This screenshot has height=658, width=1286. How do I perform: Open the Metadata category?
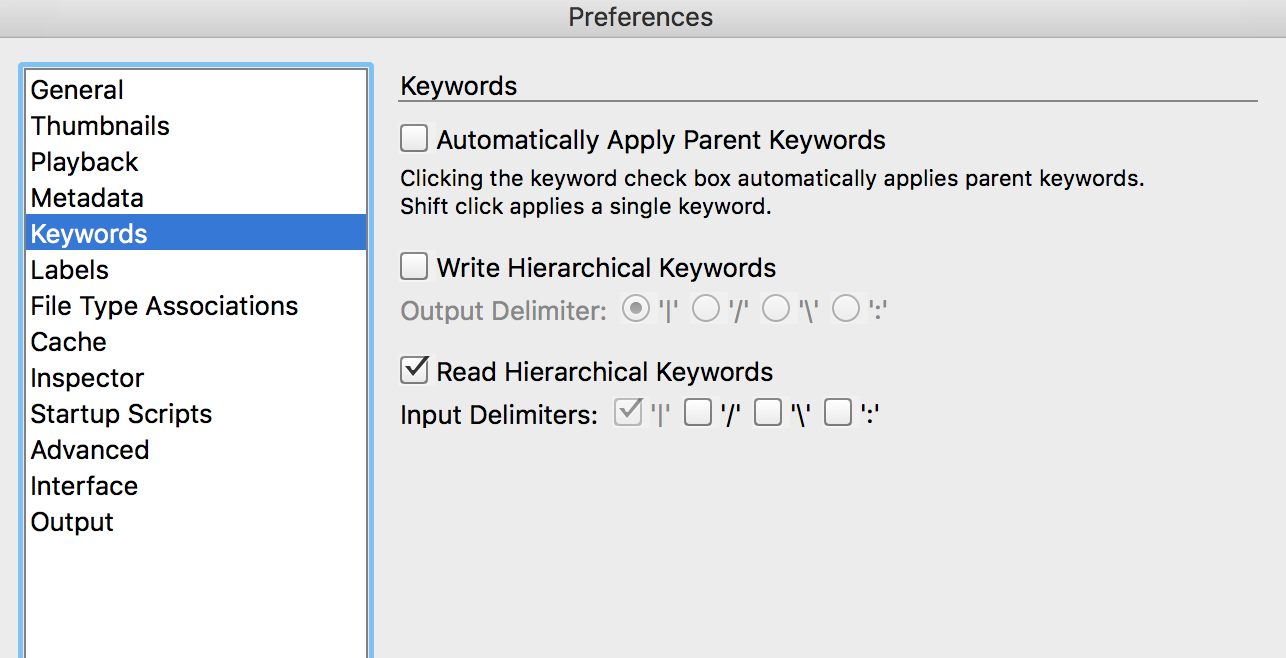196,198
